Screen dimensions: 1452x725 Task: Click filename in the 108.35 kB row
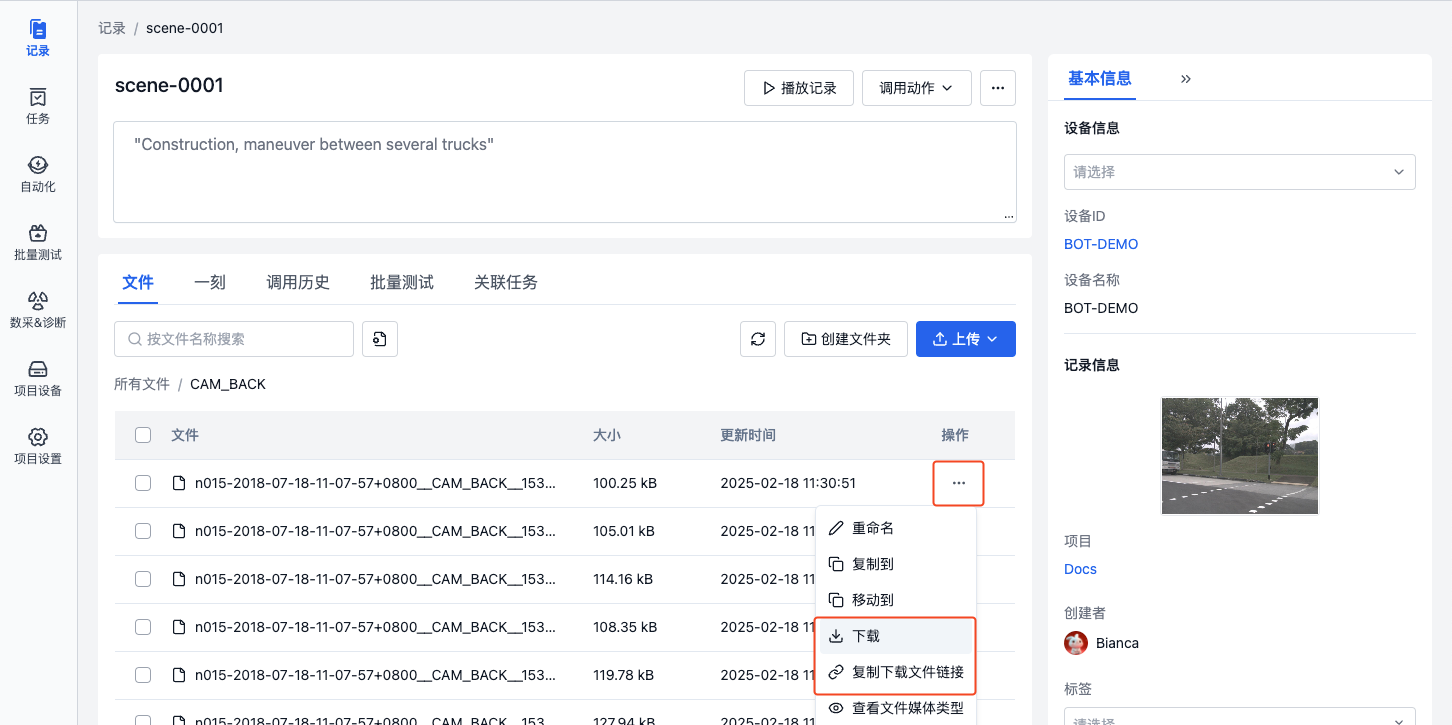(375, 627)
